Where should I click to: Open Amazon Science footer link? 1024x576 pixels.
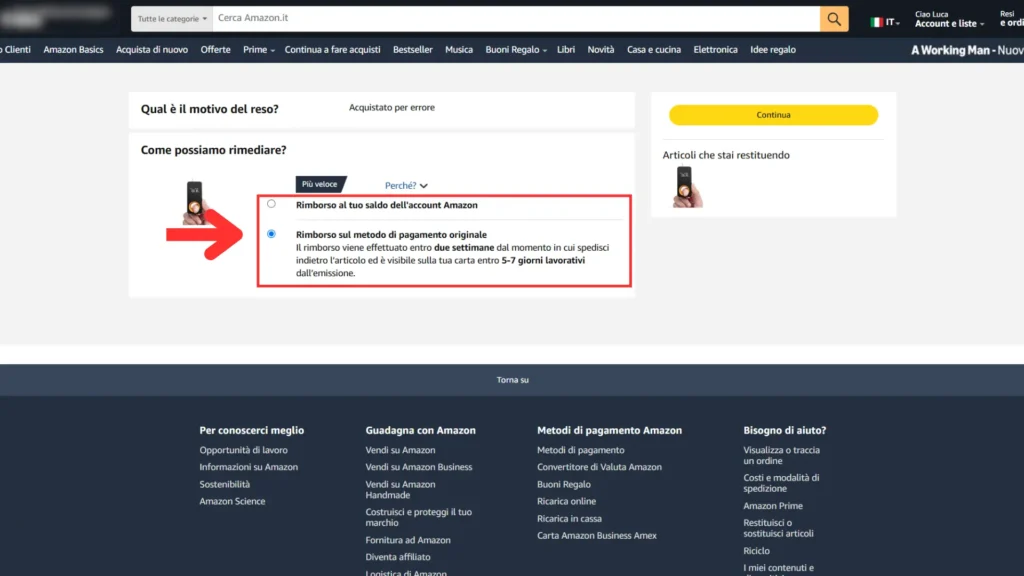(232, 501)
